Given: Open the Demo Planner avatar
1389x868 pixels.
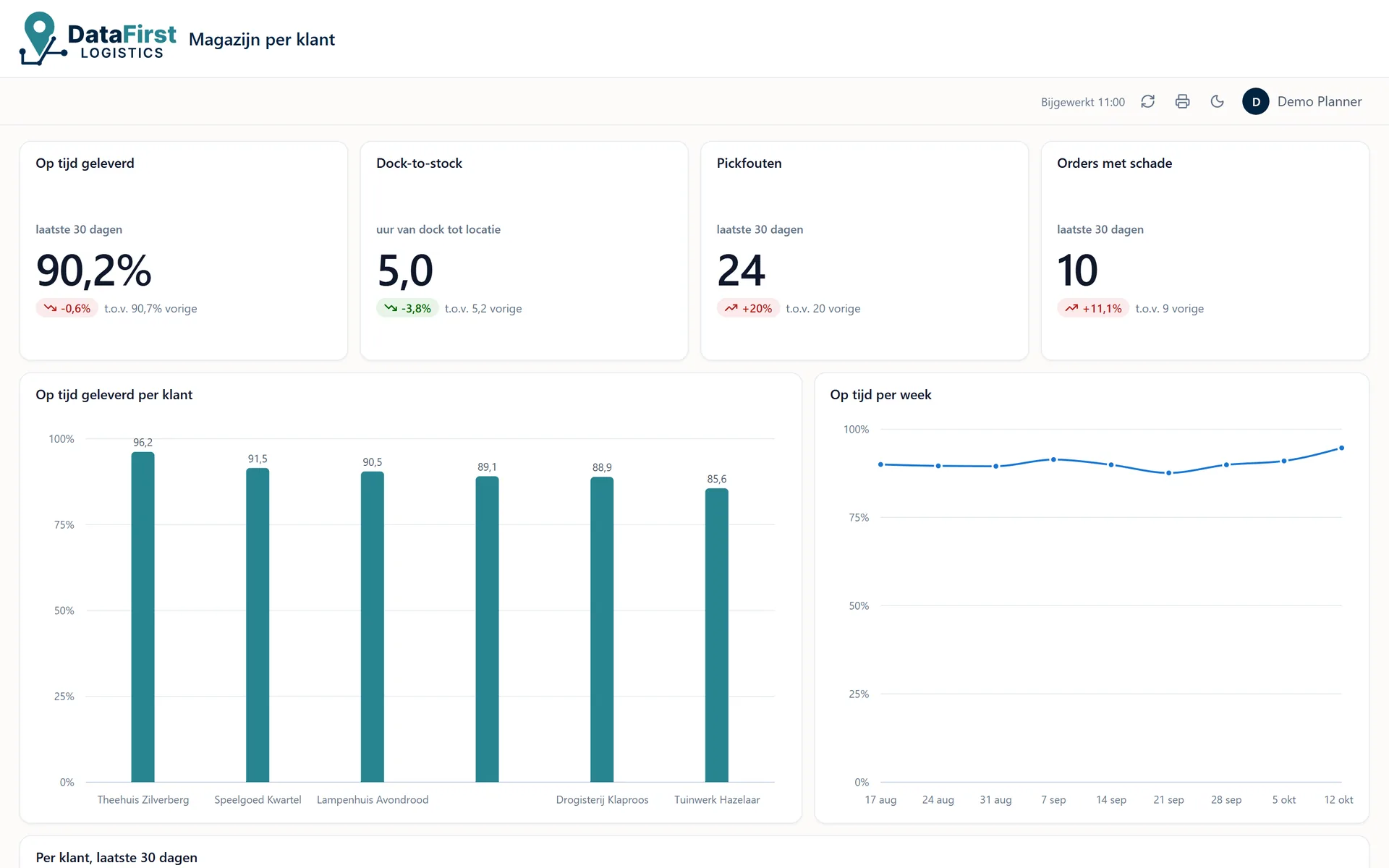Looking at the screenshot, I should [x=1255, y=101].
